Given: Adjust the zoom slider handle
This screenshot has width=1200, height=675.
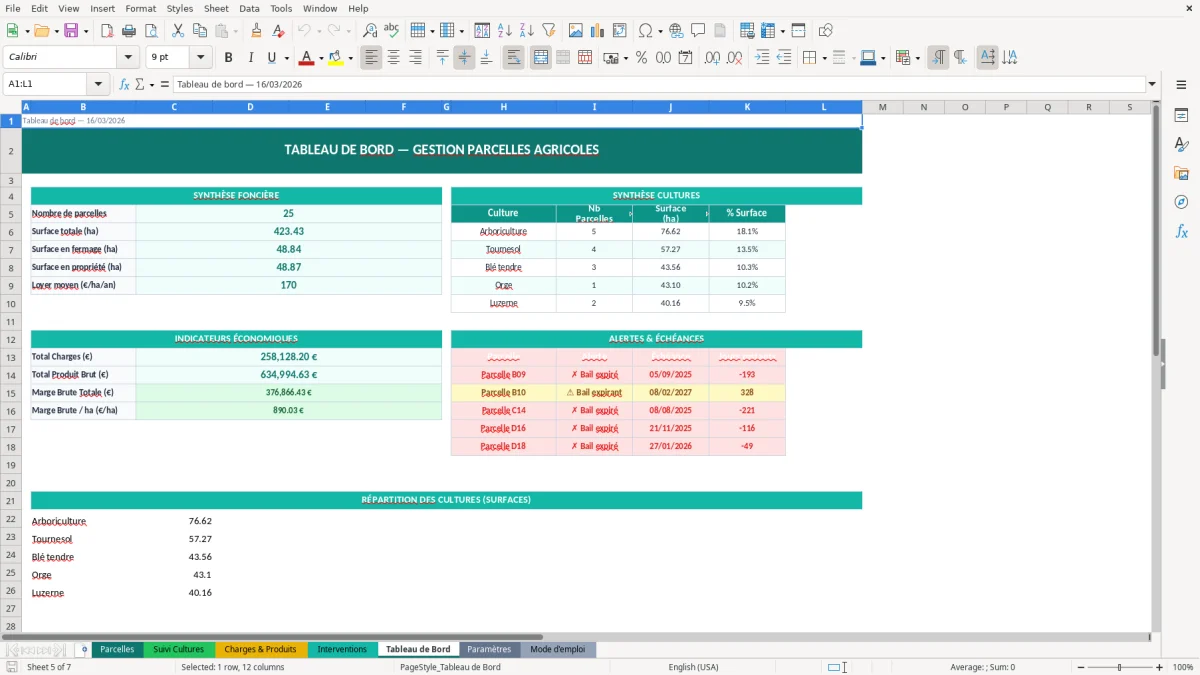Looking at the screenshot, I should point(1119,667).
